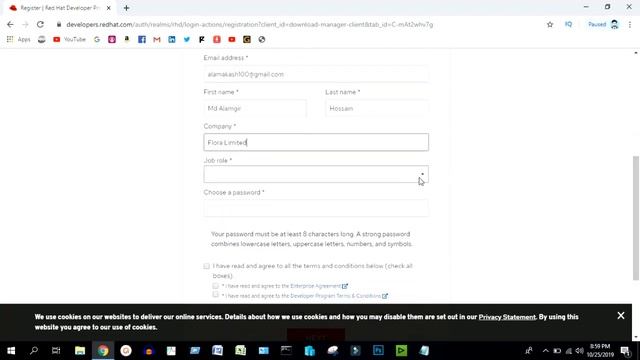Click the volume icon in system tray

click(580, 351)
